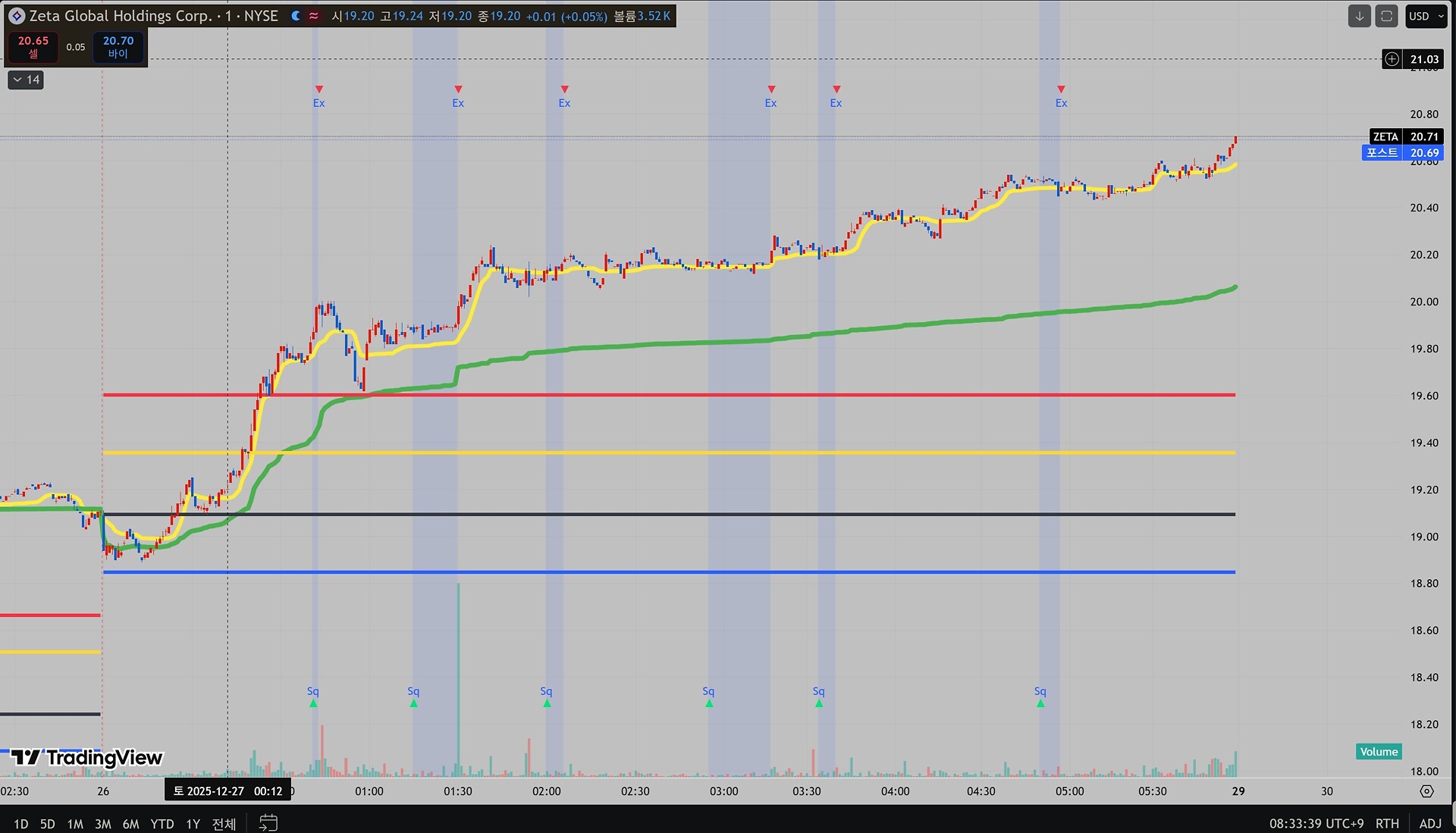This screenshot has width=1456, height=833.
Task: Expand the collapsed 14 indicators list
Action: 26,80
